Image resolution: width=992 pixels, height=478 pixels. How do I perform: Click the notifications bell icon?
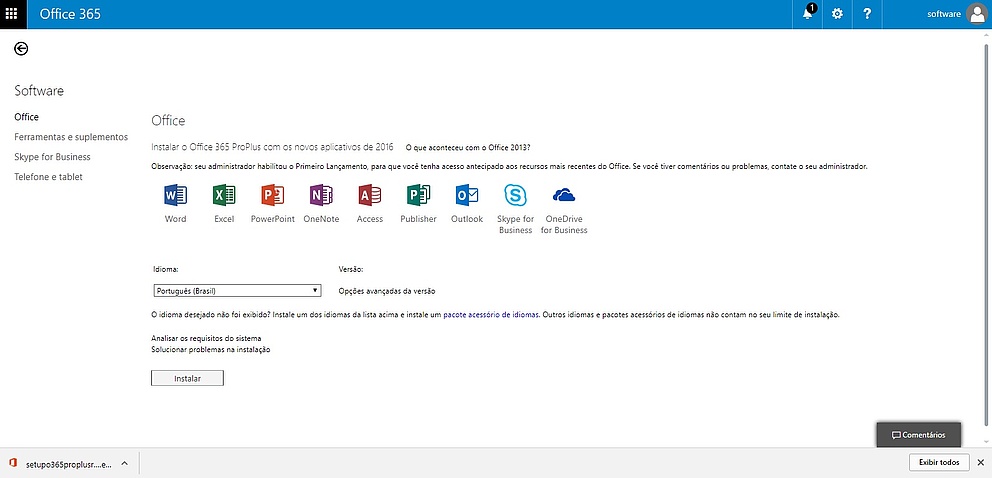pos(807,14)
